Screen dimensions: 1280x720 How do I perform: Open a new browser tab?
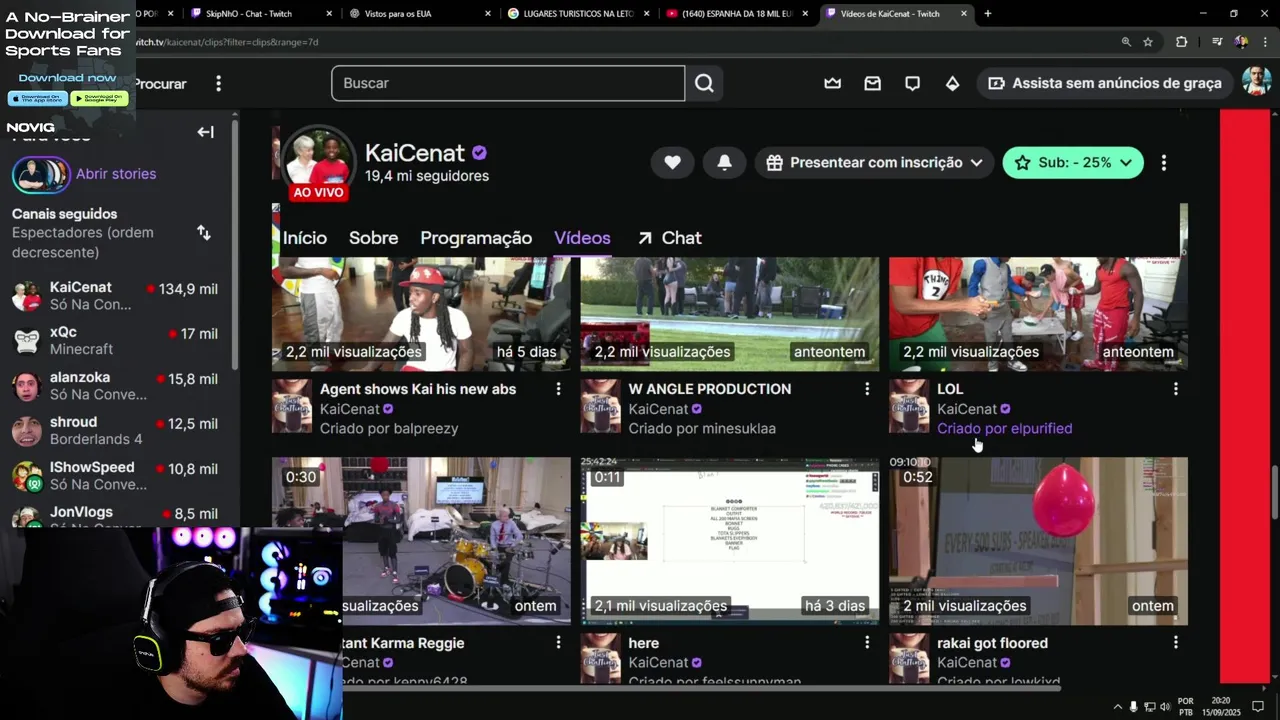[x=987, y=14]
